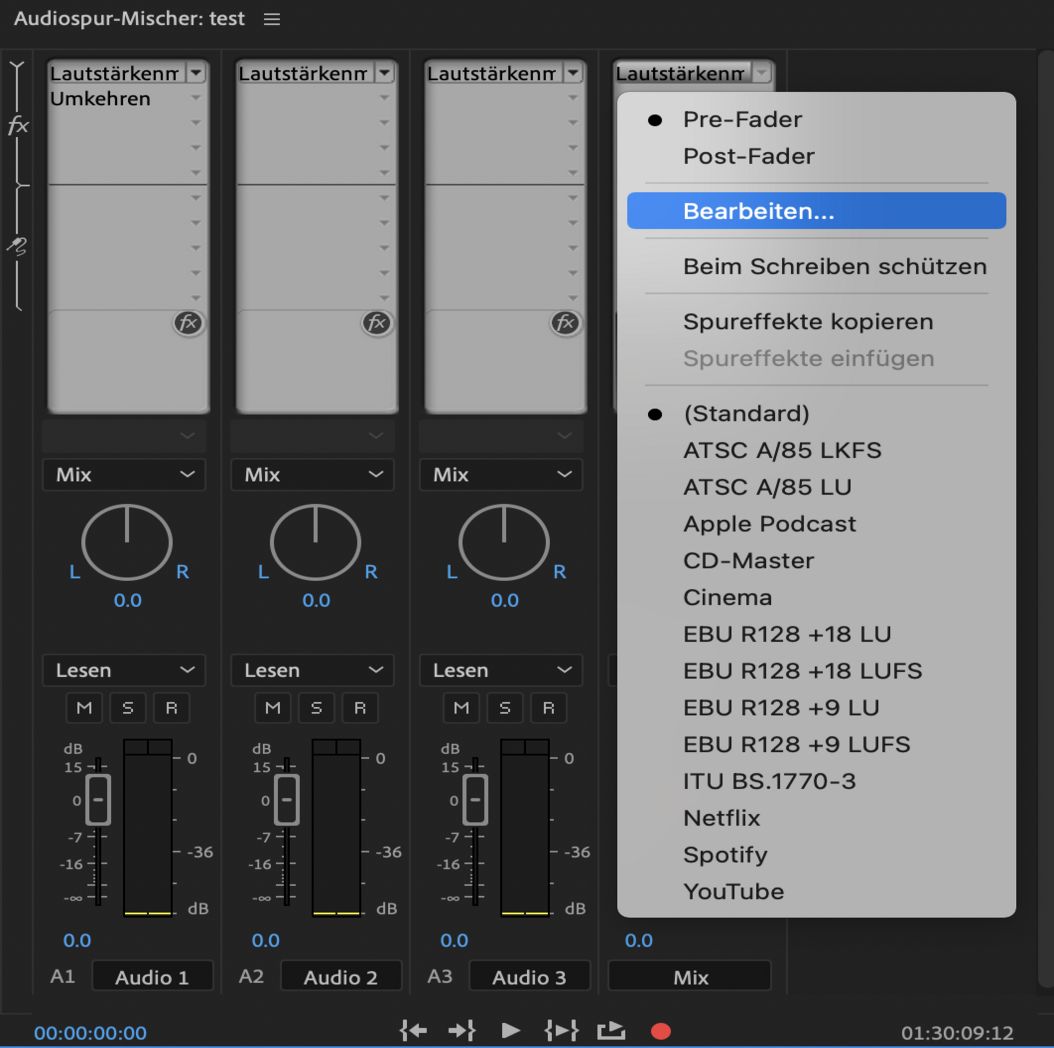The height and width of the screenshot is (1048, 1054).
Task: Click the fx bypass icon in Audio 1 effects rack
Action: 188,323
